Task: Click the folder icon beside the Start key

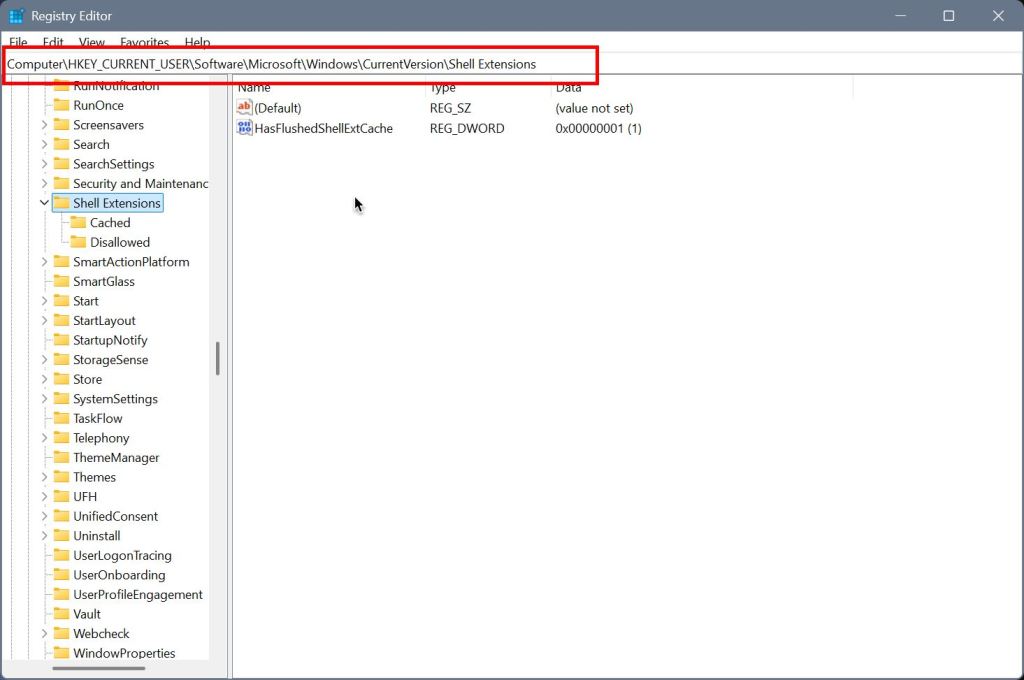Action: (x=61, y=301)
